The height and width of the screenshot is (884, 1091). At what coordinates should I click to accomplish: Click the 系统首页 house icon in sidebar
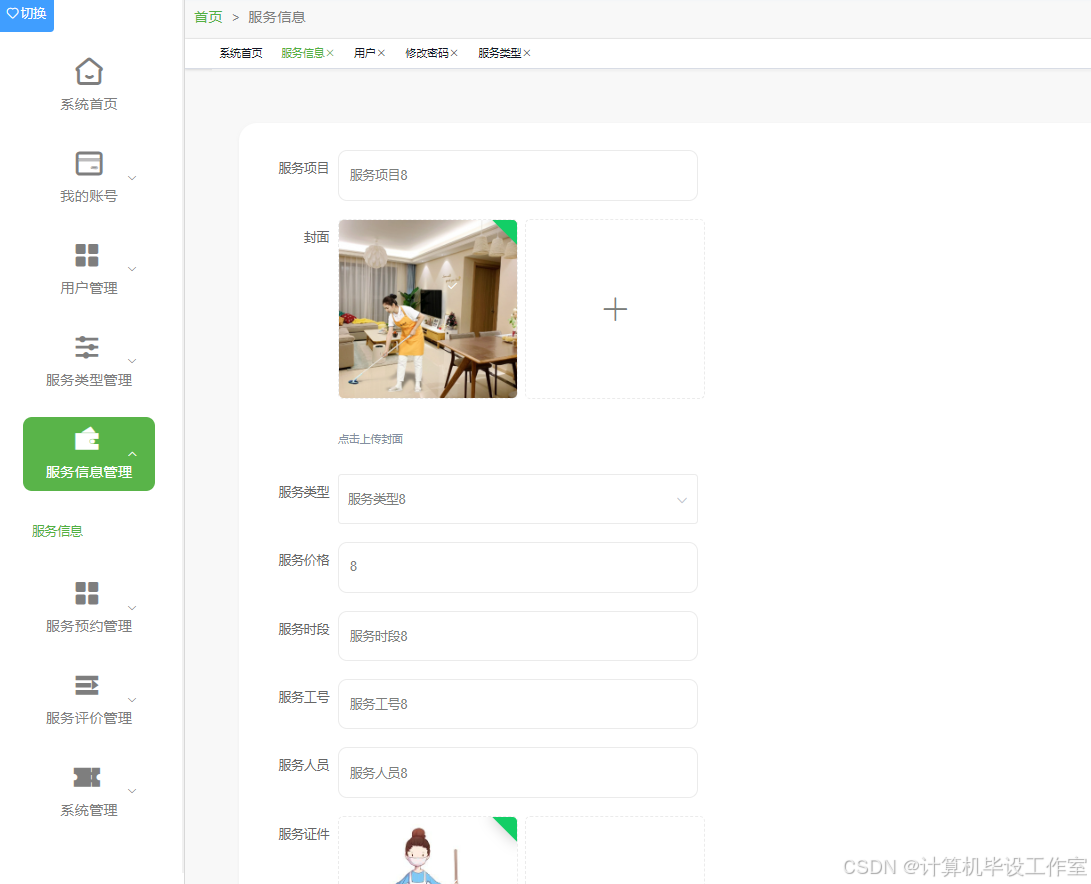(x=88, y=71)
